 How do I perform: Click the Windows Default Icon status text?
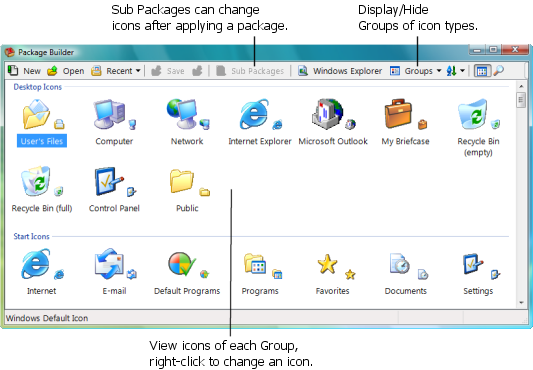[x=47, y=318]
